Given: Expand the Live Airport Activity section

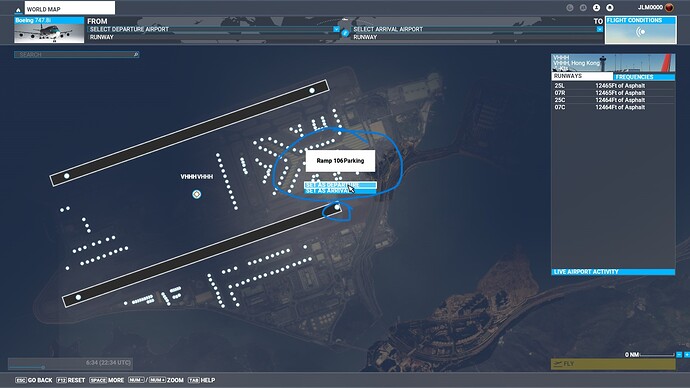Looking at the screenshot, I should coord(613,272).
